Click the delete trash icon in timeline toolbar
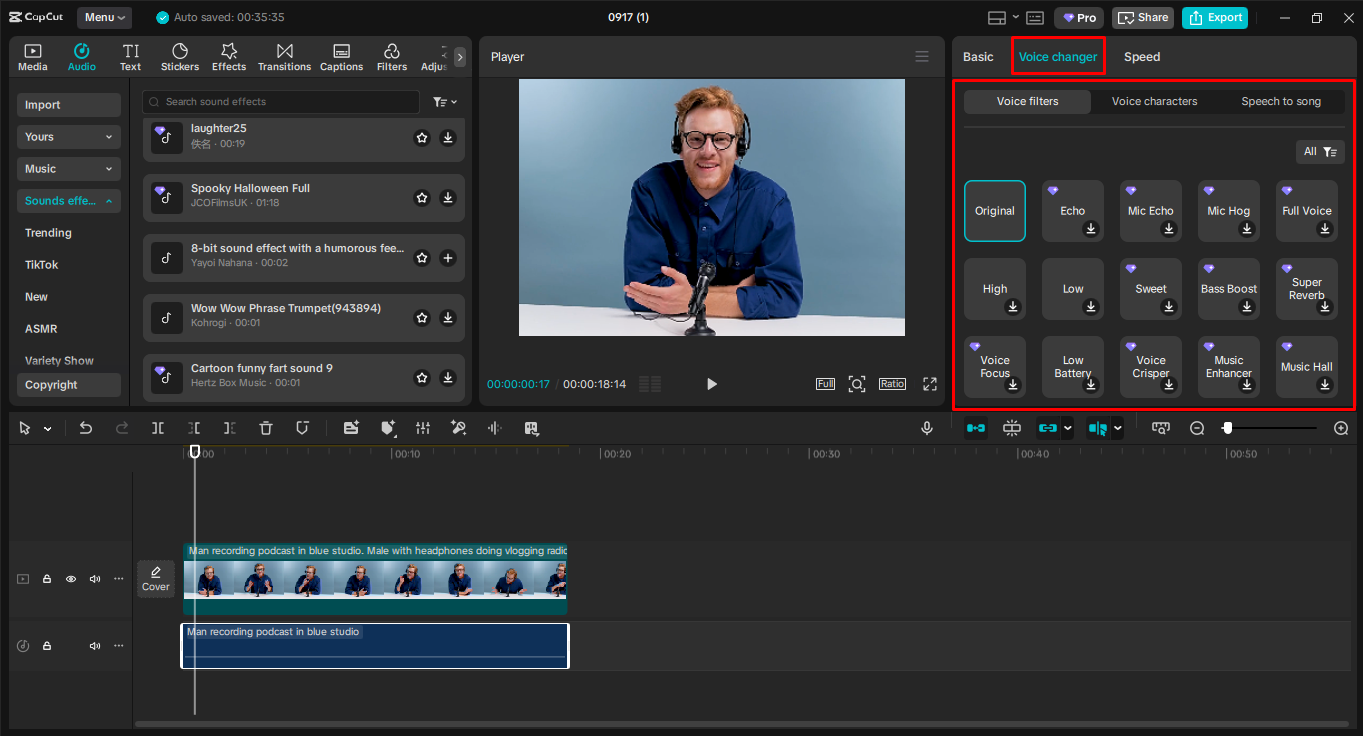 [x=266, y=428]
